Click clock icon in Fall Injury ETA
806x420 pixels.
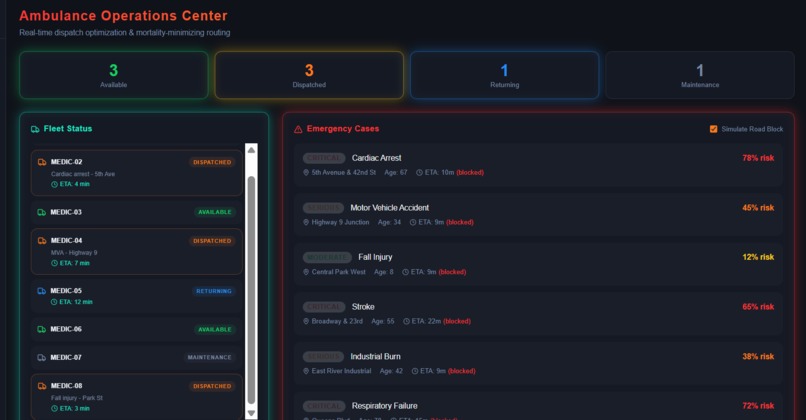tap(406, 272)
